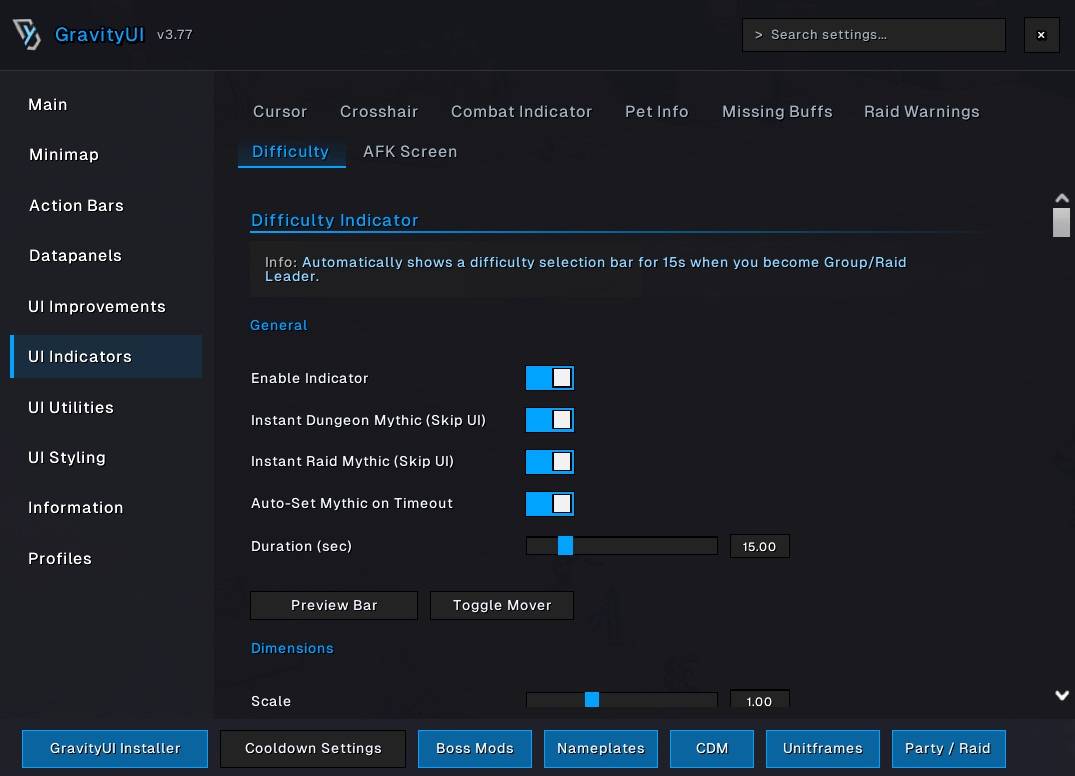This screenshot has height=776, width=1075.
Task: Click the Dimensions subsection label
Action: [292, 648]
